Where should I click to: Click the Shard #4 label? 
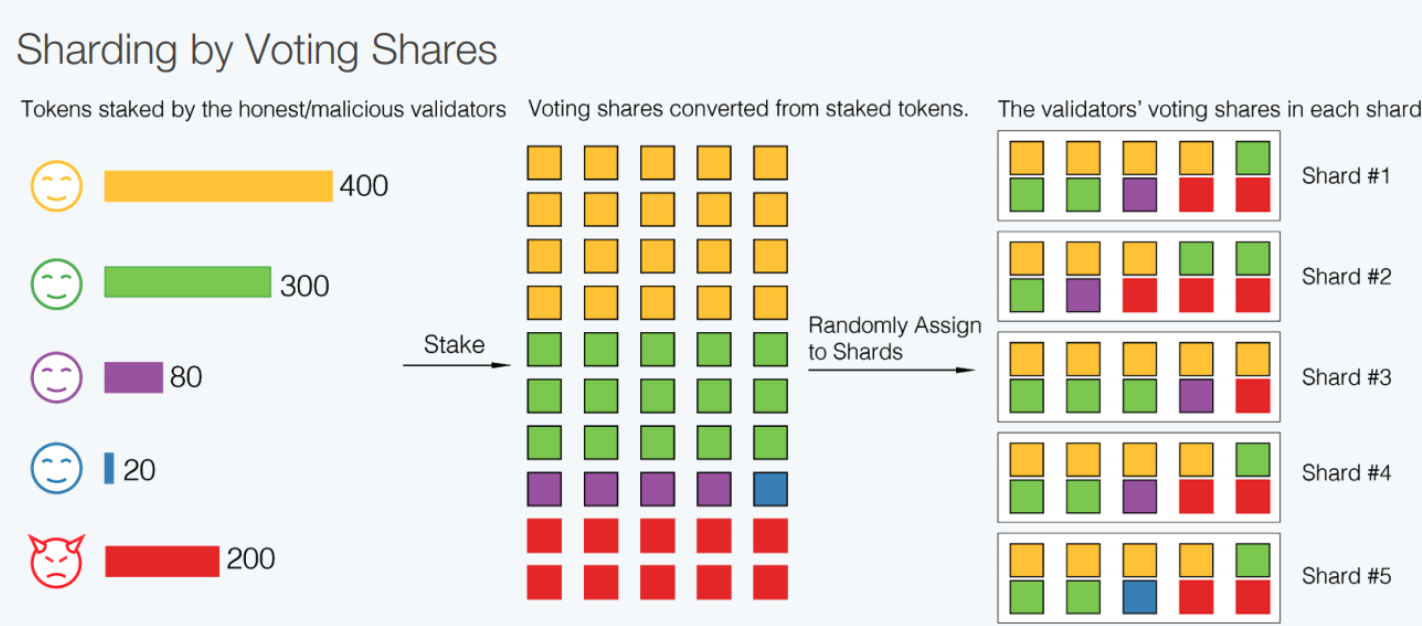tap(1346, 473)
